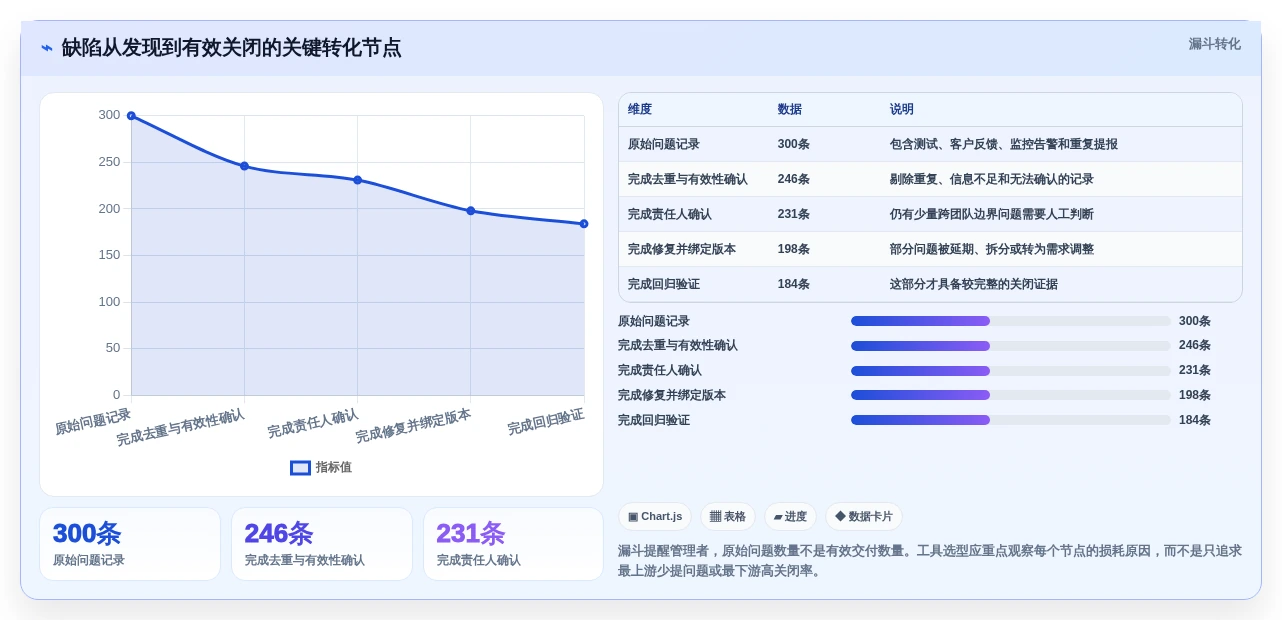The width and height of the screenshot is (1282, 620).
Task: Click the chart data point for 完成修复并绑定版本
Action: (x=470, y=211)
